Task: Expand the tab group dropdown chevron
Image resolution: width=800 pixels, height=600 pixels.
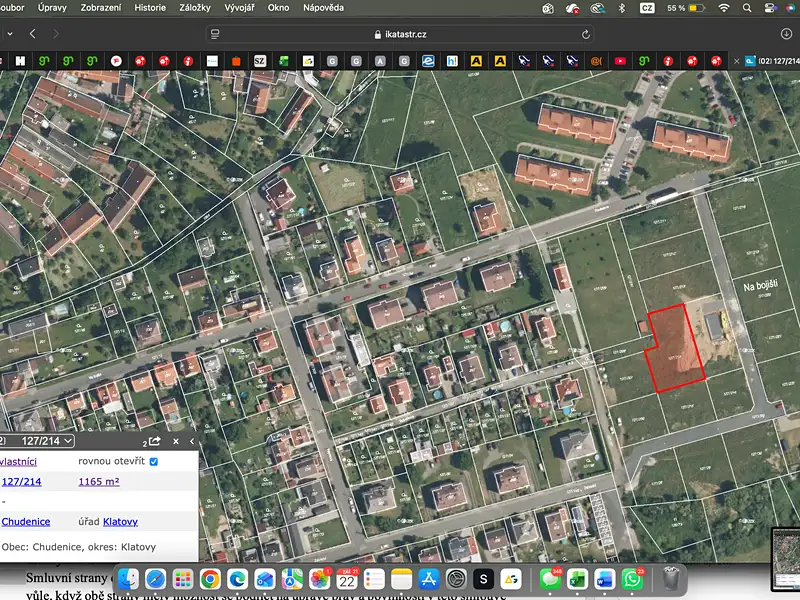Action: pos(10,34)
